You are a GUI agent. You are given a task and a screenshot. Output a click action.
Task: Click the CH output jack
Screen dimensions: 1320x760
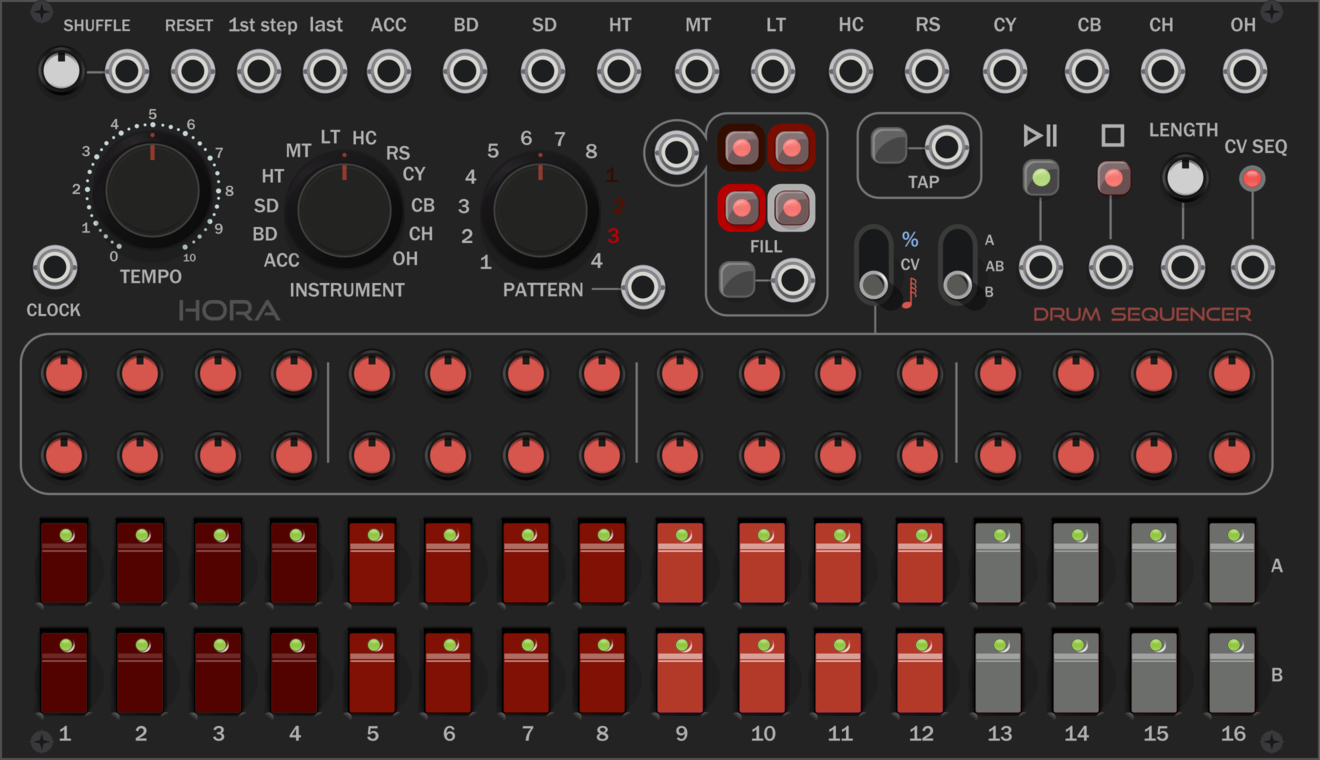[x=1163, y=72]
